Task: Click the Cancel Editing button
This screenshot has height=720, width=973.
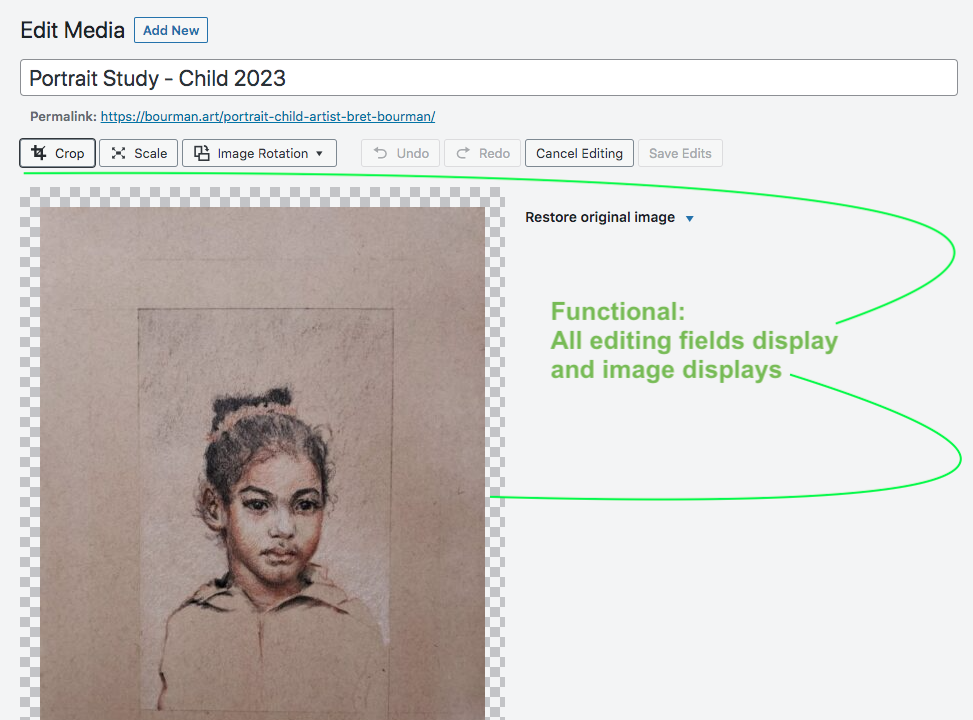Action: click(x=579, y=153)
